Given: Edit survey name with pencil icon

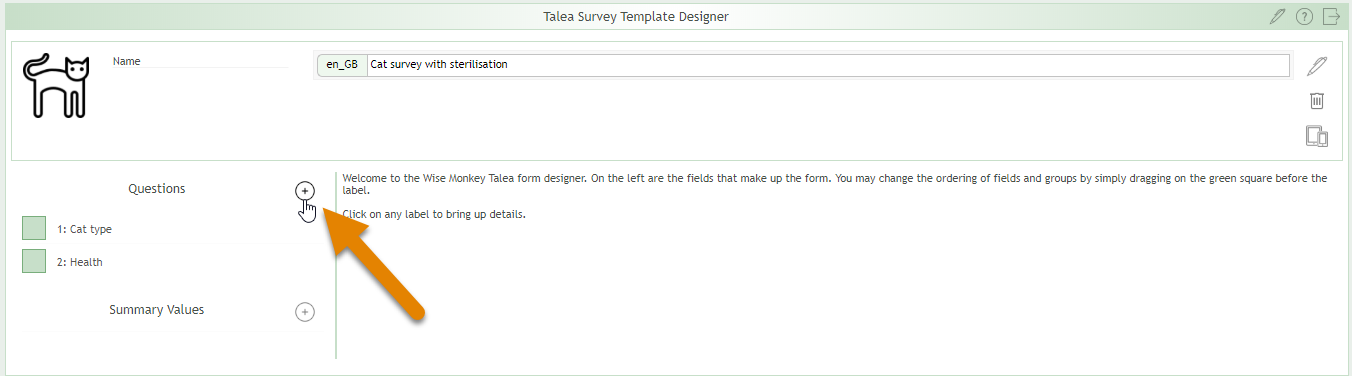Looking at the screenshot, I should (1317, 66).
